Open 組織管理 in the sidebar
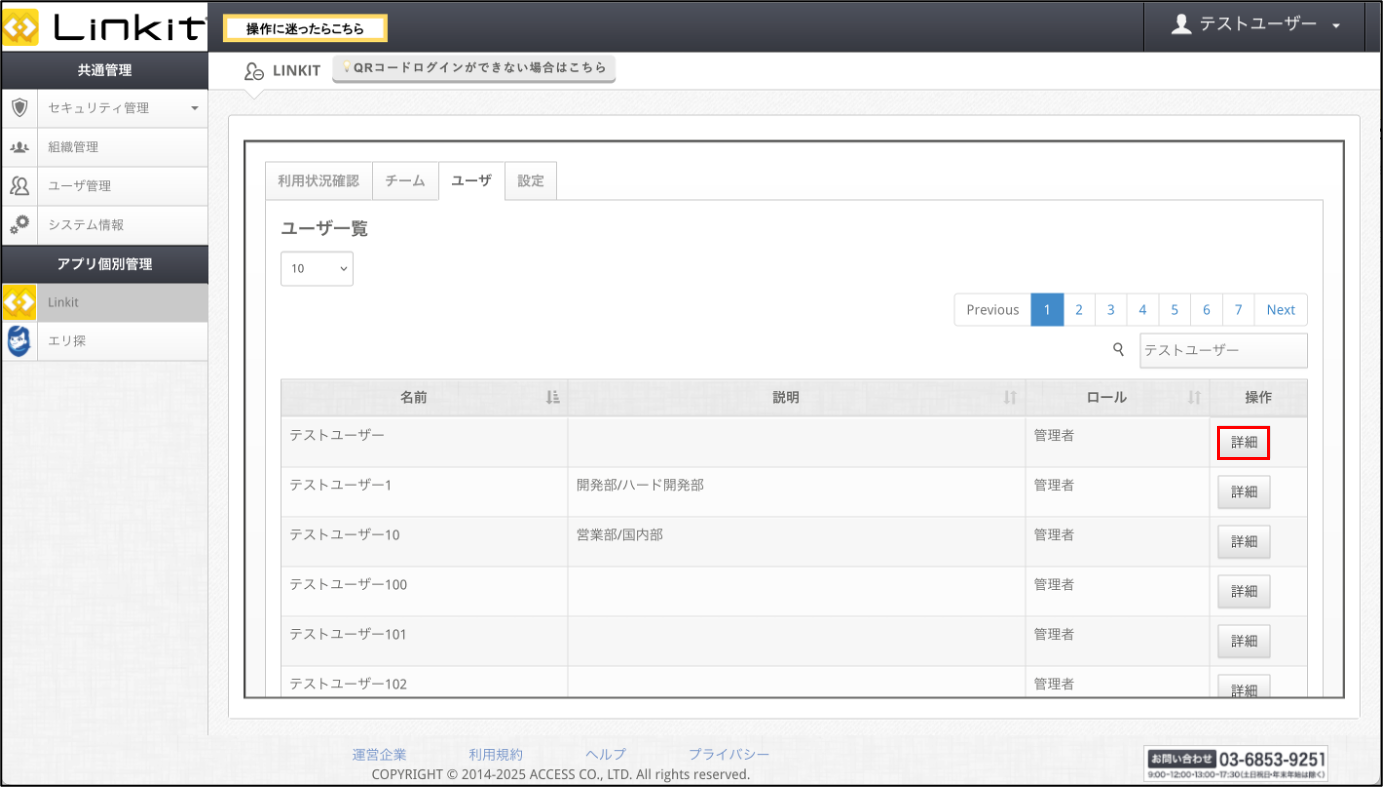The width and height of the screenshot is (1384, 788). (x=104, y=147)
